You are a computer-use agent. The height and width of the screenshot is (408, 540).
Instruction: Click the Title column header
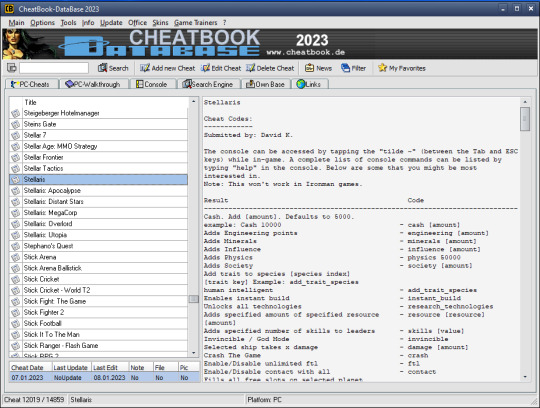[105, 102]
